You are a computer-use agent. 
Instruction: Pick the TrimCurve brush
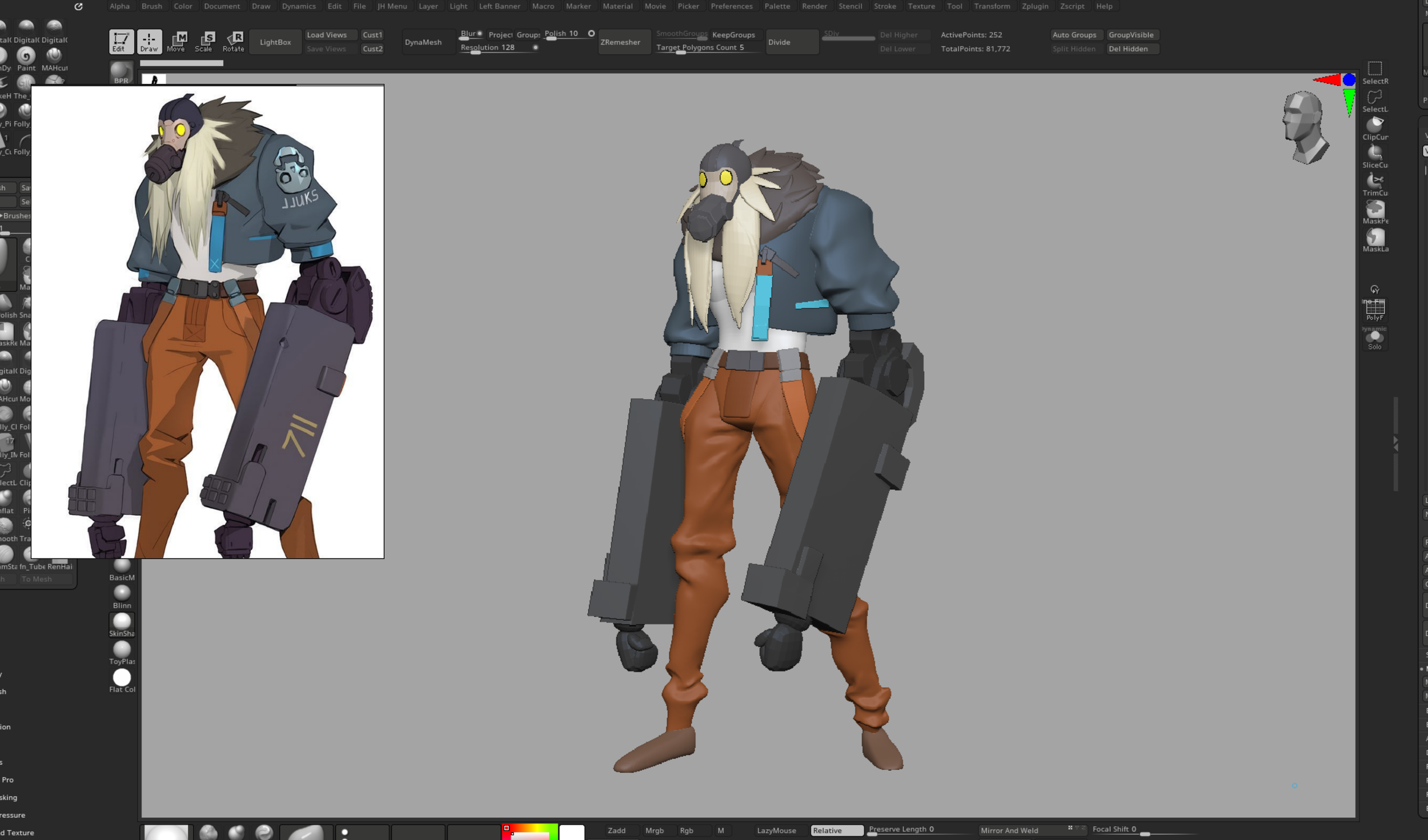click(x=1375, y=185)
